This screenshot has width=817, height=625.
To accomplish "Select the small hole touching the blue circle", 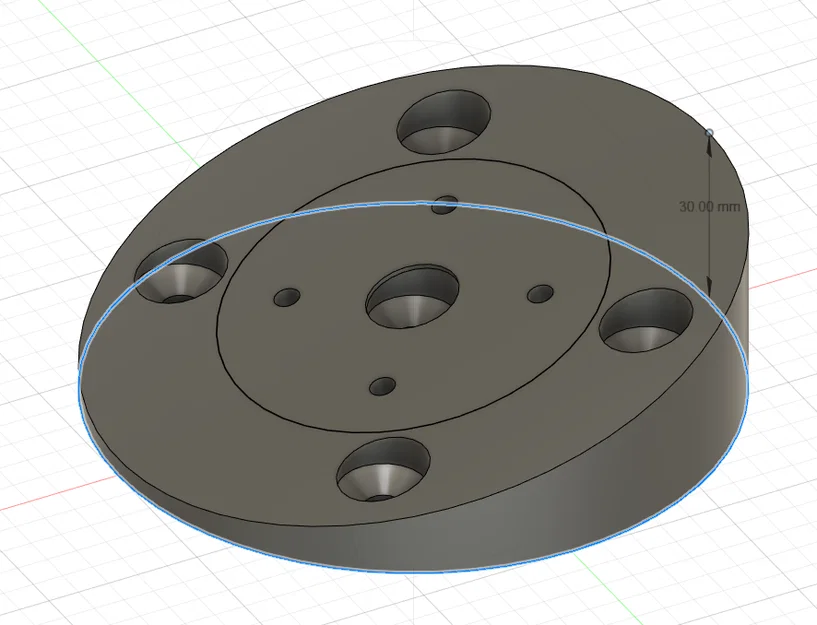I will tap(444, 205).
